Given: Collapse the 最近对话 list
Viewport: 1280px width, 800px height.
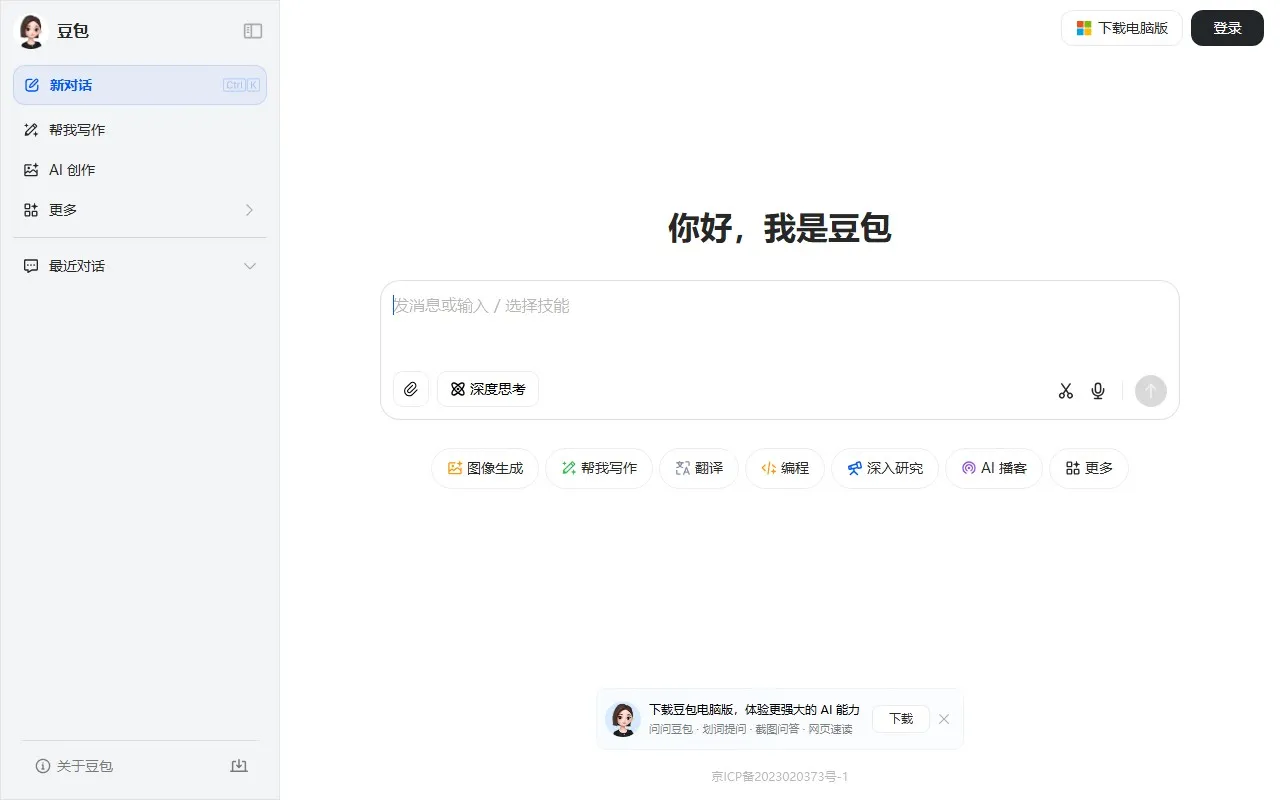Looking at the screenshot, I should click(x=249, y=266).
